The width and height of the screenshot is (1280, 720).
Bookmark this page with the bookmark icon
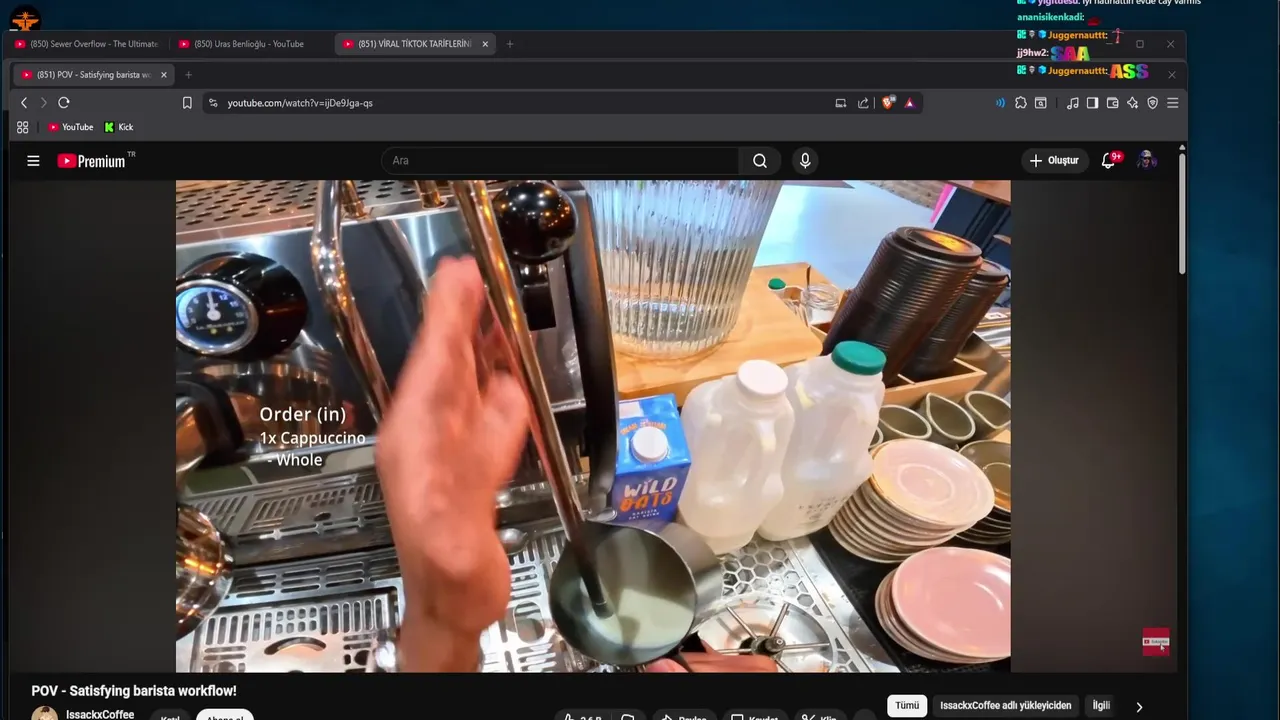(187, 103)
